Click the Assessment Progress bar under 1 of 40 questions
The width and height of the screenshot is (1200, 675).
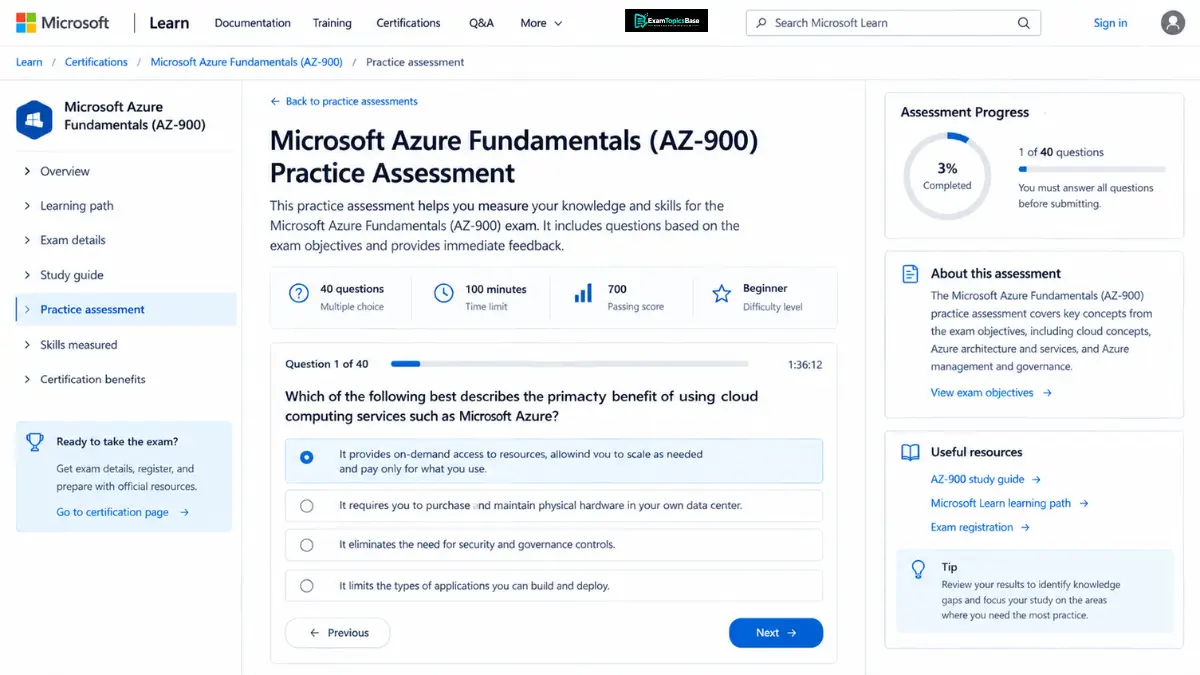tap(1092, 170)
